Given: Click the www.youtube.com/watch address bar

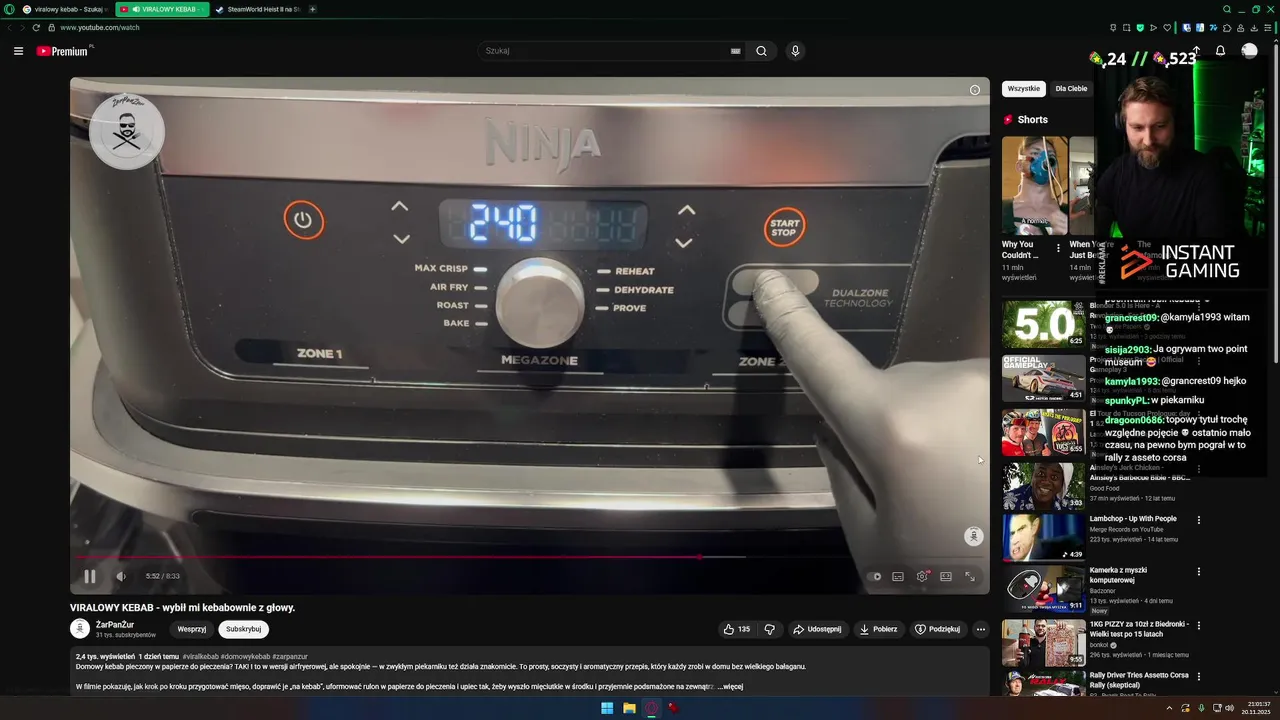Looking at the screenshot, I should click(100, 28).
